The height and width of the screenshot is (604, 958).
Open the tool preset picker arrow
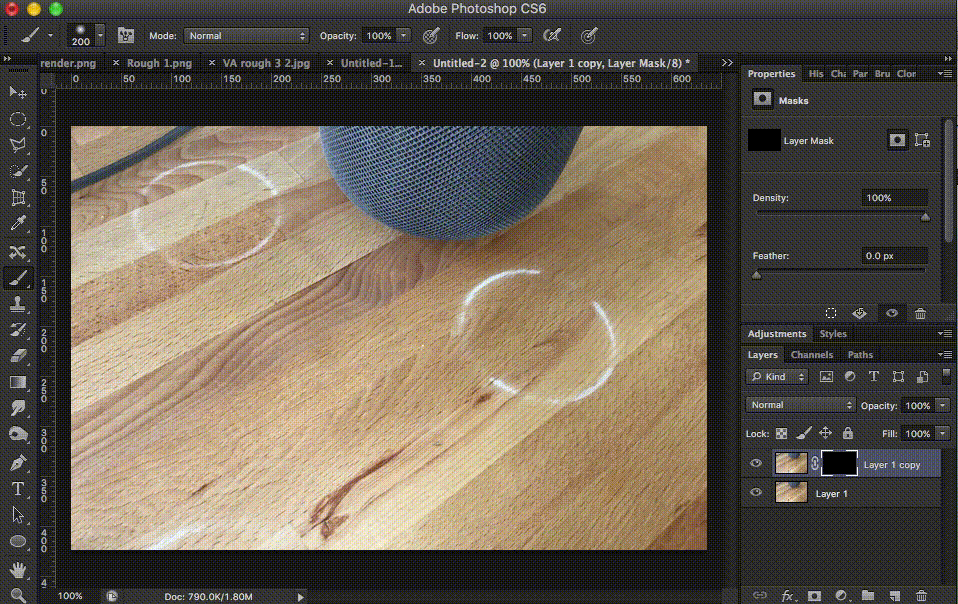[x=51, y=35]
